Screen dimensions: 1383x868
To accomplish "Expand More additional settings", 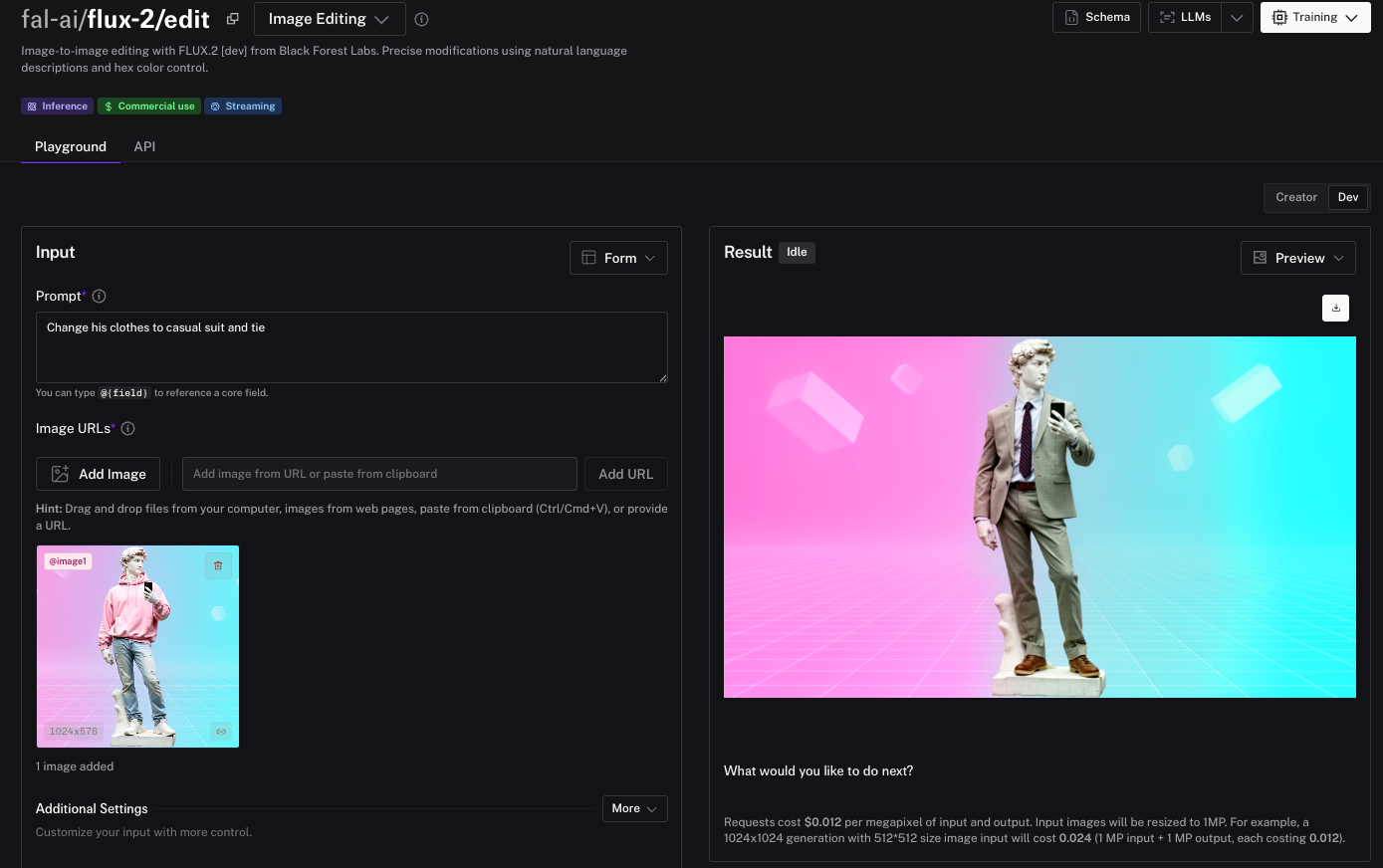I will coord(634,808).
